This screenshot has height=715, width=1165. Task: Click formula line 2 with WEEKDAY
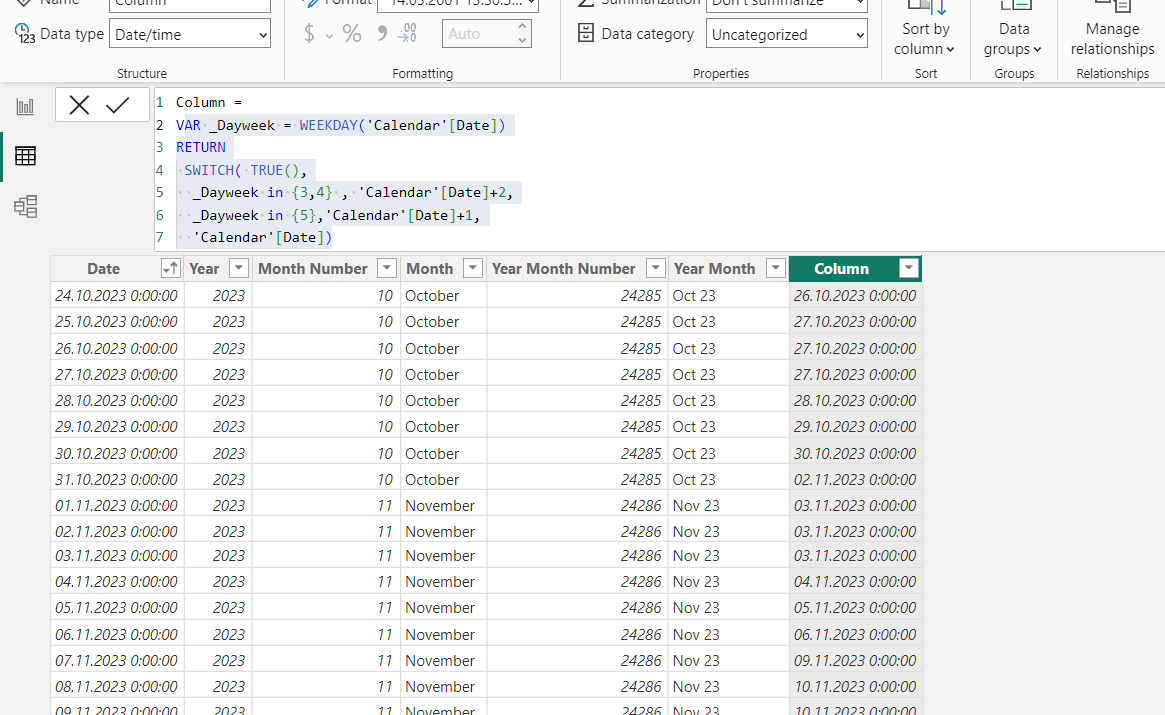tap(341, 125)
